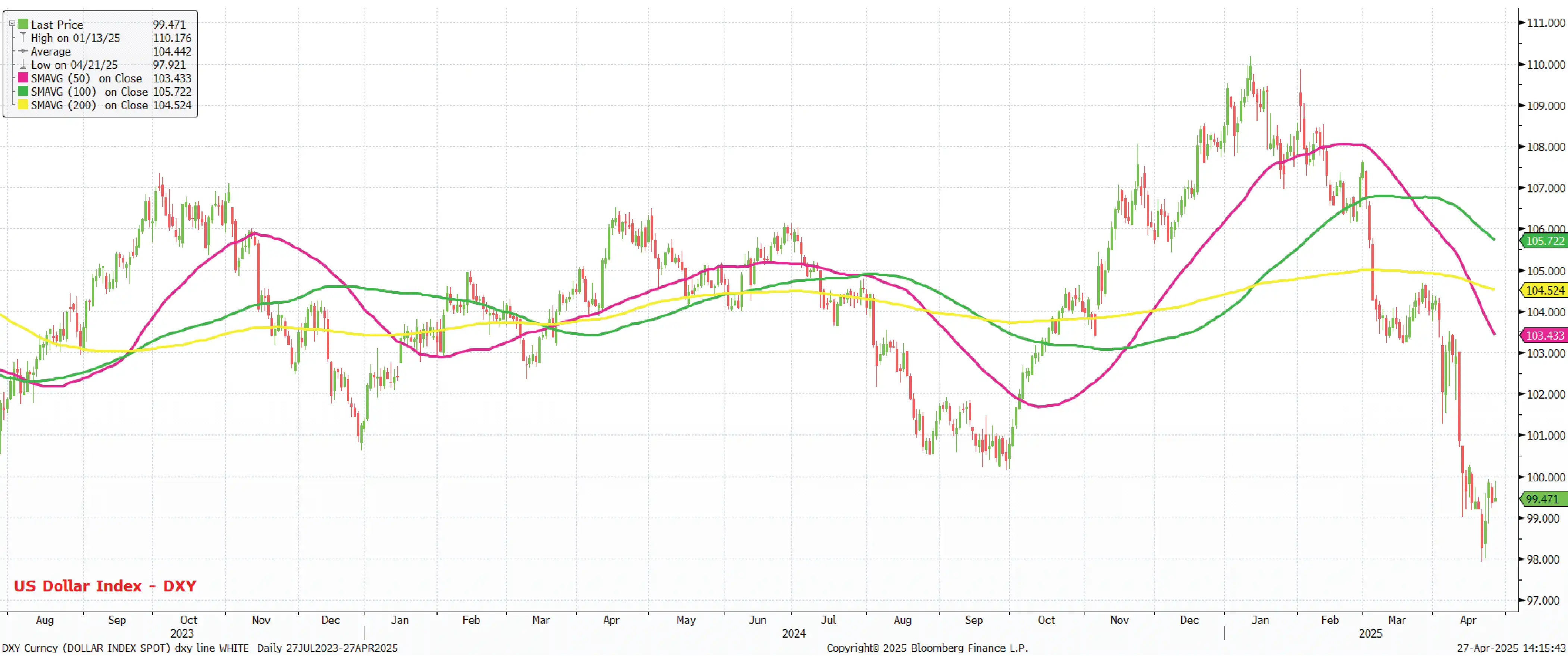Click the legend value 103.433

[x=172, y=78]
